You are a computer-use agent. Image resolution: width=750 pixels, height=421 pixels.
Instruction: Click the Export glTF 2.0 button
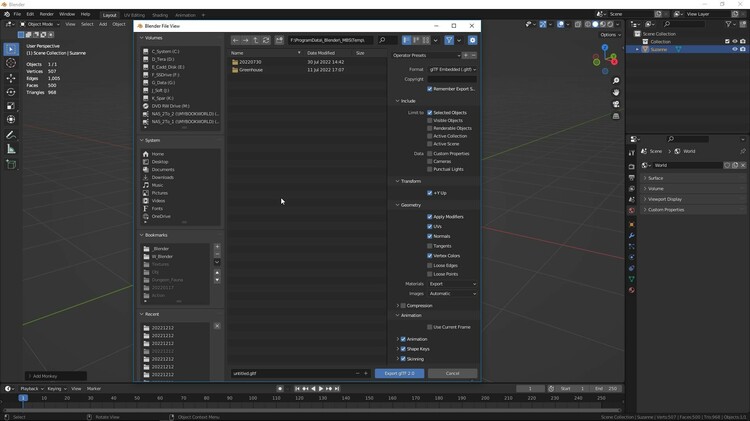pyautogui.click(x=399, y=373)
